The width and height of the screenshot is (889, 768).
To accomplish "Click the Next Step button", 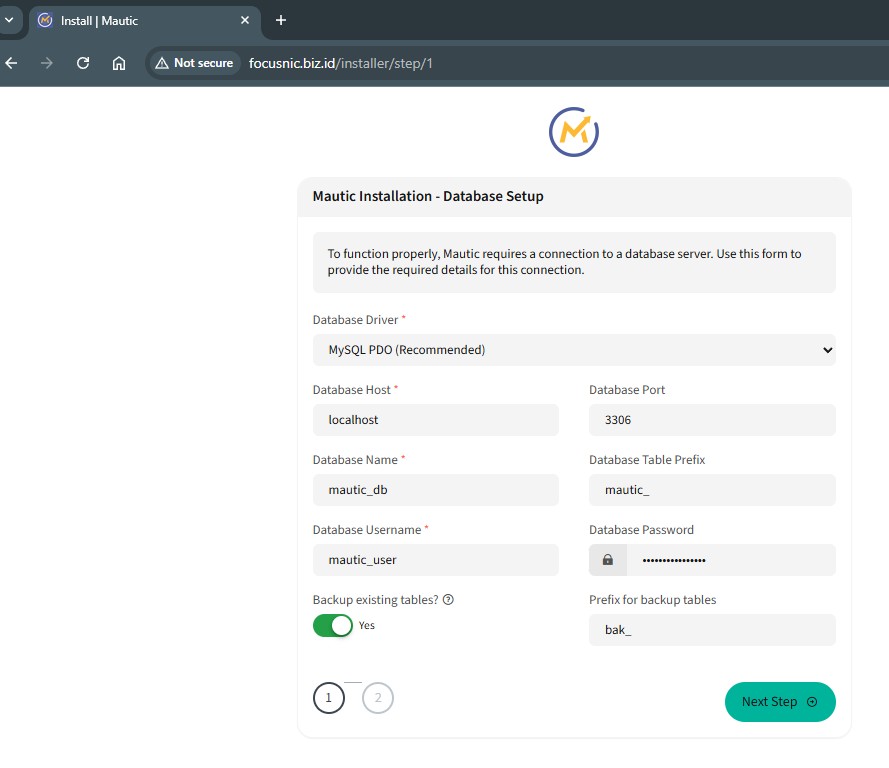I will 780,702.
